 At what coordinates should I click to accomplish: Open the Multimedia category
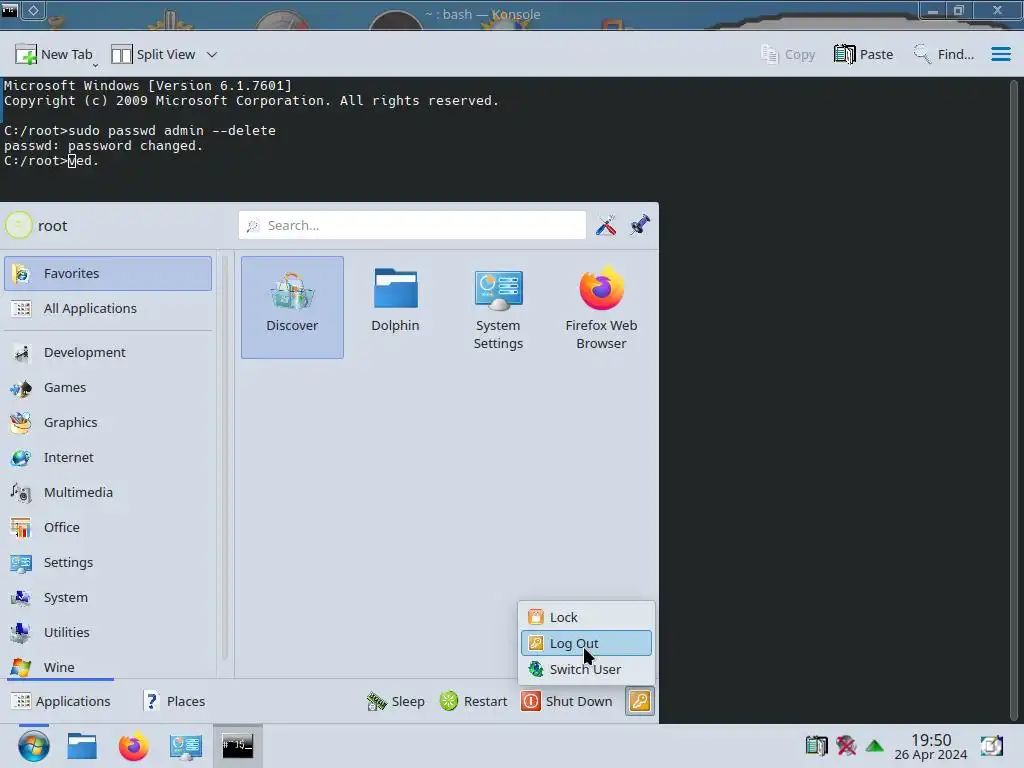pyautogui.click(x=108, y=492)
